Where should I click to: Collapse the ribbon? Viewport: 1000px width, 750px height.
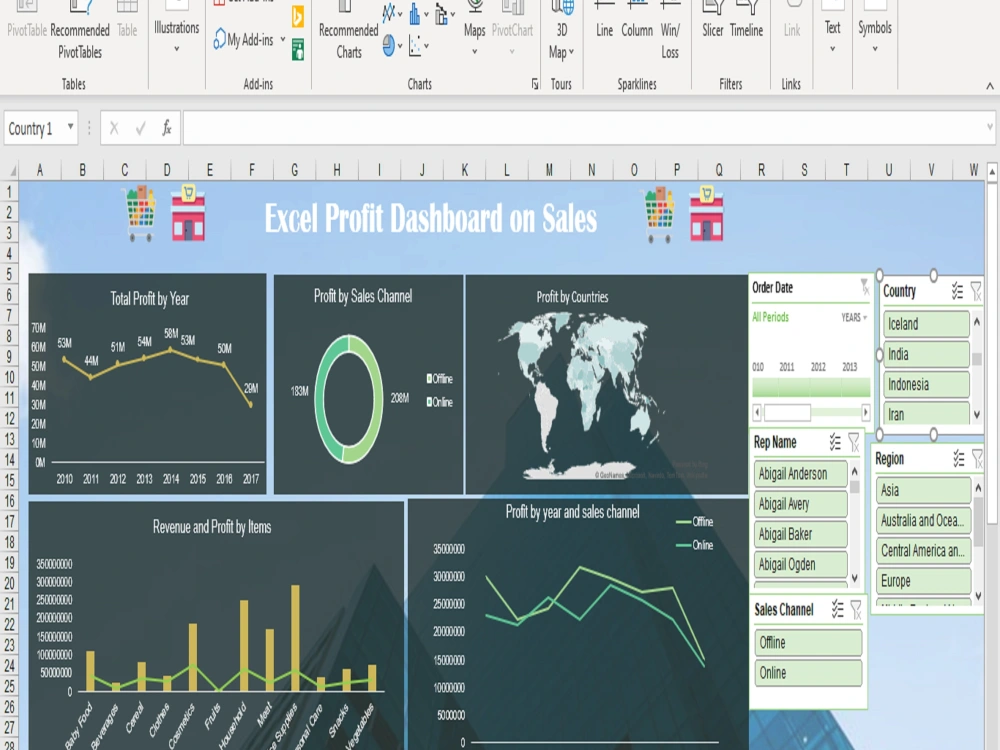point(990,85)
